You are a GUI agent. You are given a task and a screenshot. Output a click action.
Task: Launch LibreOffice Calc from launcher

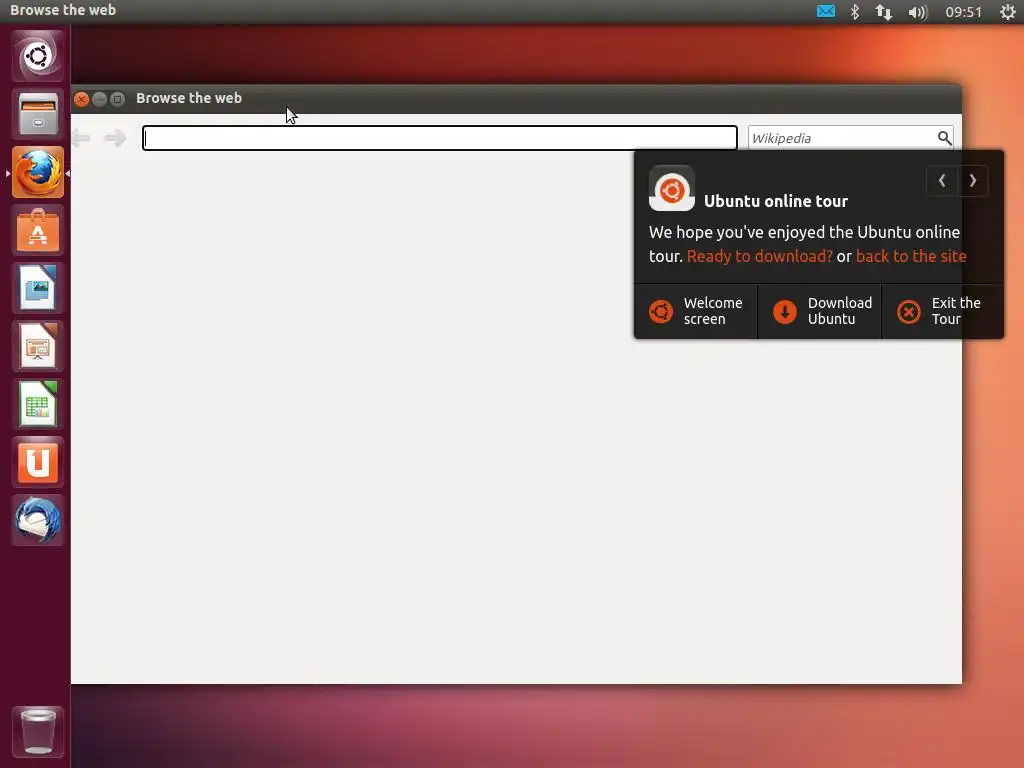pyautogui.click(x=38, y=404)
